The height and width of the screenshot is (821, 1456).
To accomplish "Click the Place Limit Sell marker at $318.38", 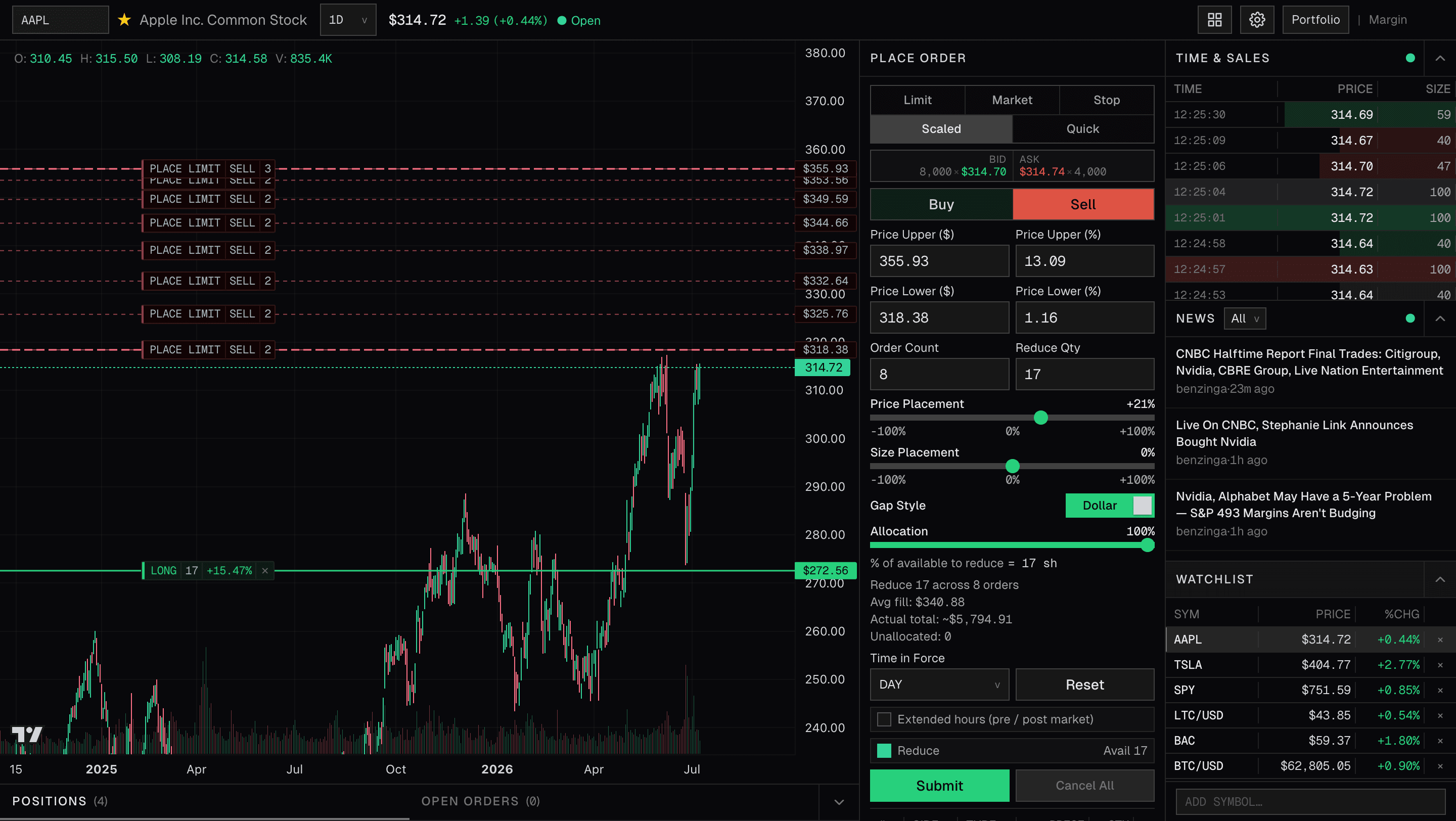I will point(209,350).
